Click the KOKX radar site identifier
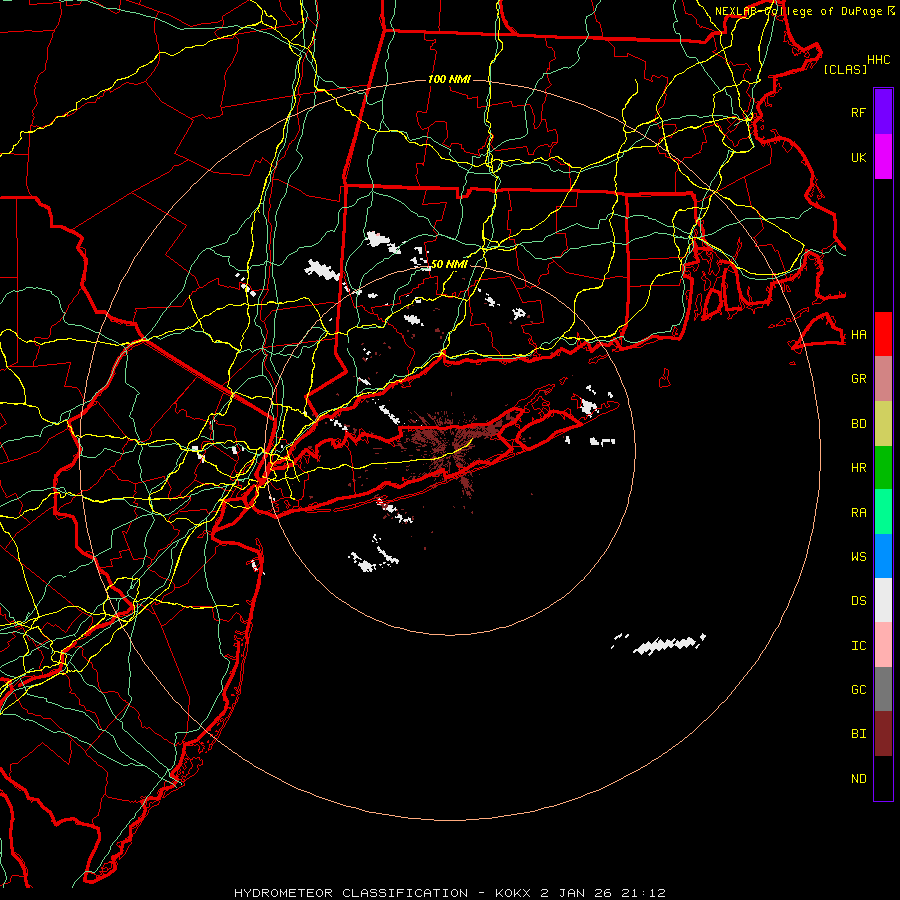Screen dimensions: 900x900 tap(515, 893)
